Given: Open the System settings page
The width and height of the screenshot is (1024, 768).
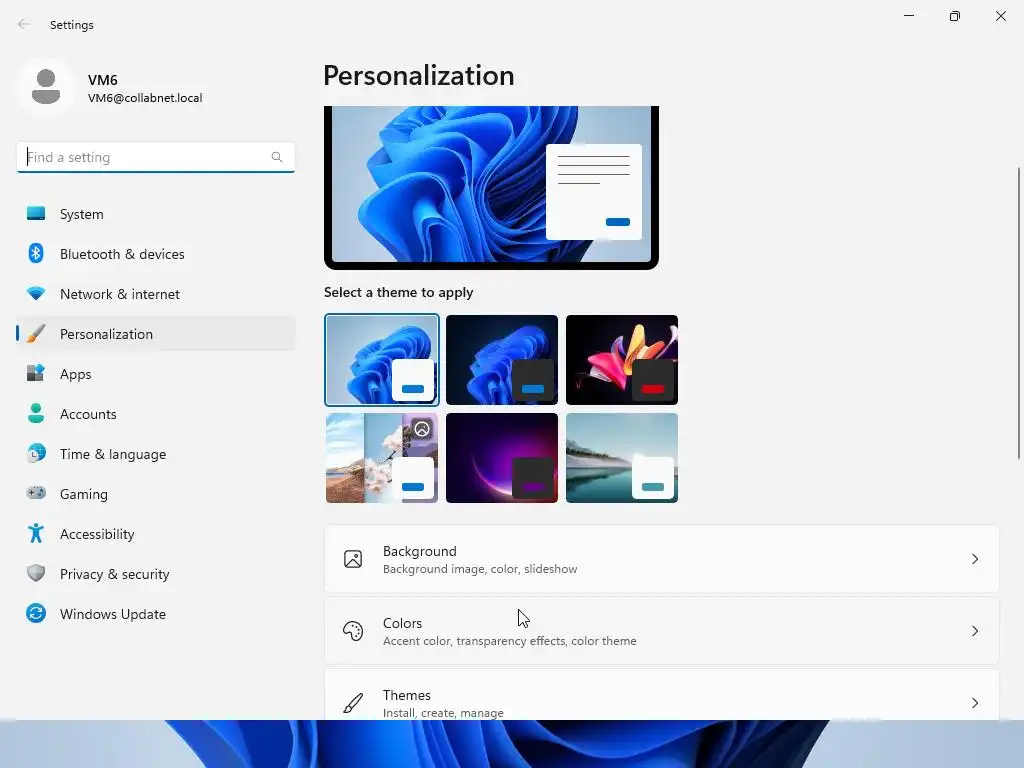Looking at the screenshot, I should tap(156, 214).
